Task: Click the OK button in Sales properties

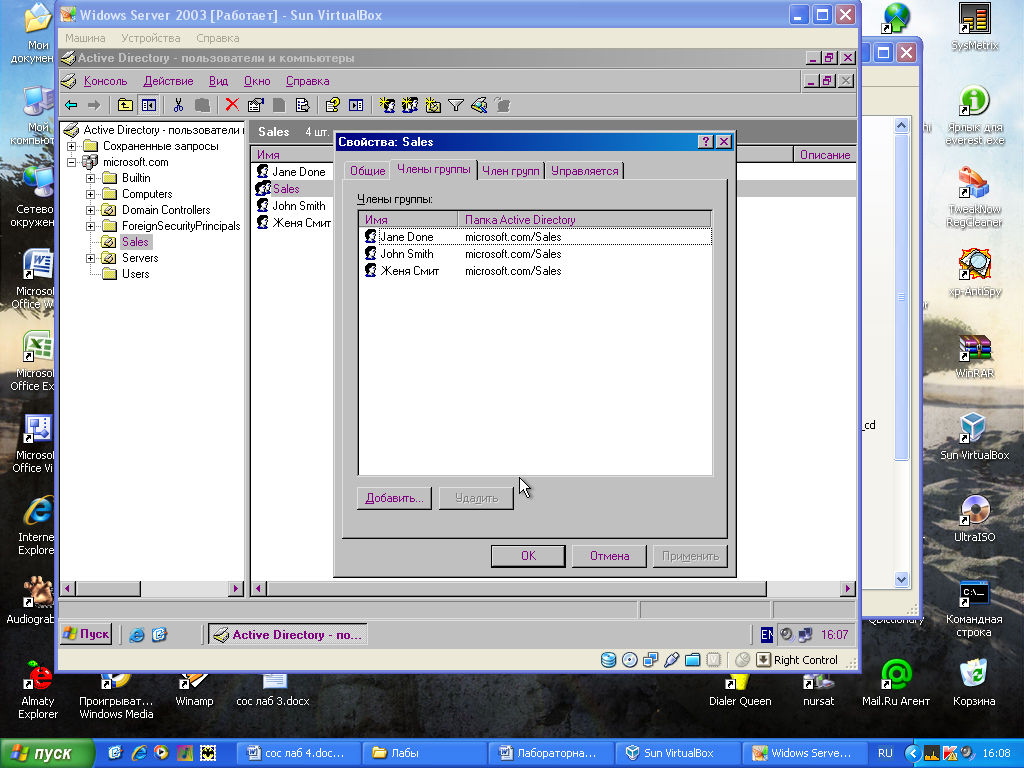Action: [528, 556]
